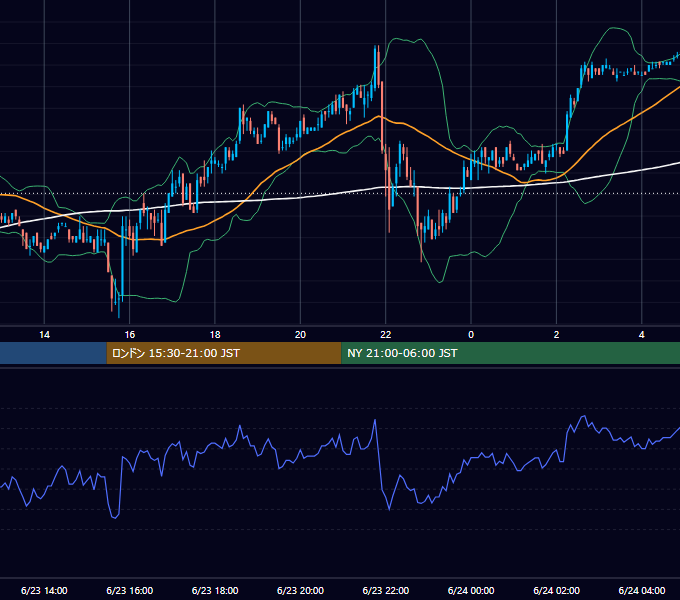Click the 6/23 14:00 time label
The image size is (680, 600).
coord(44,590)
